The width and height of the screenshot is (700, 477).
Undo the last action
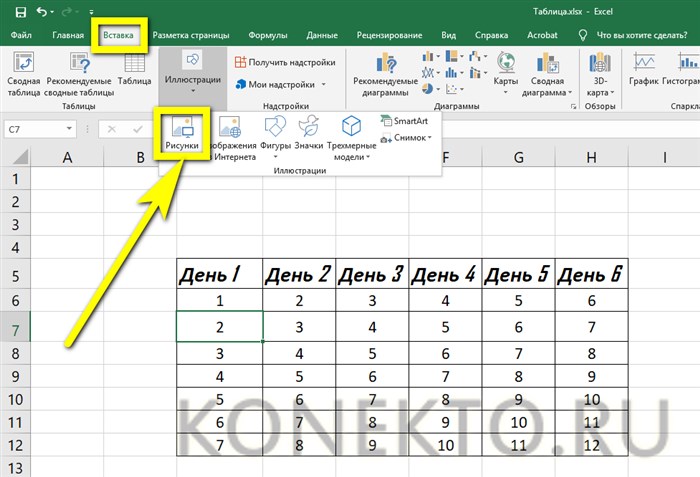[42, 12]
